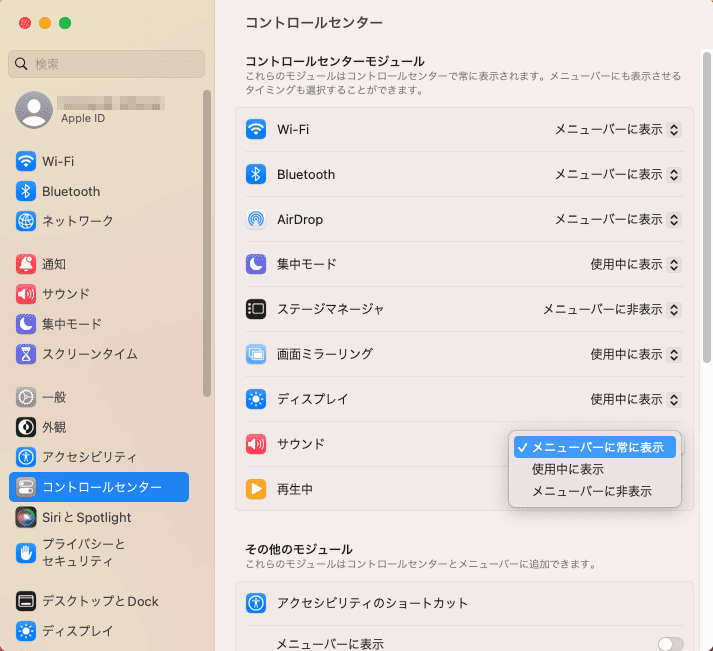The width and height of the screenshot is (713, 651).
Task: Select ネットワーク in the sidebar
Action: tap(99, 221)
